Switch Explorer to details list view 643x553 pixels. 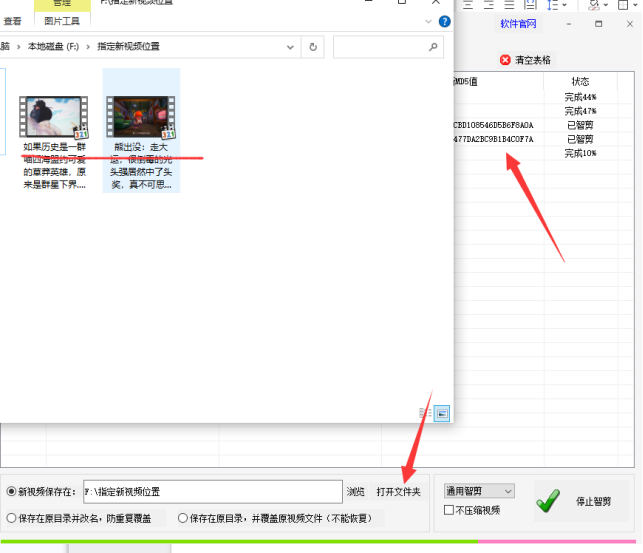tap(425, 413)
